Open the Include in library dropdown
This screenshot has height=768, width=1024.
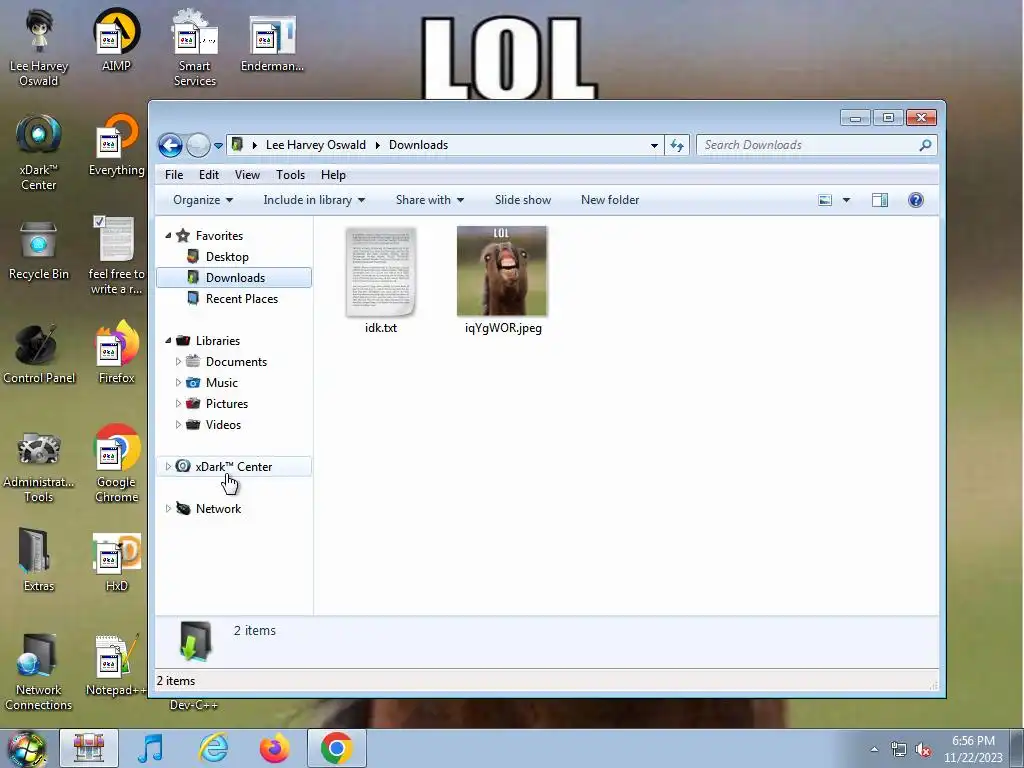click(x=314, y=200)
